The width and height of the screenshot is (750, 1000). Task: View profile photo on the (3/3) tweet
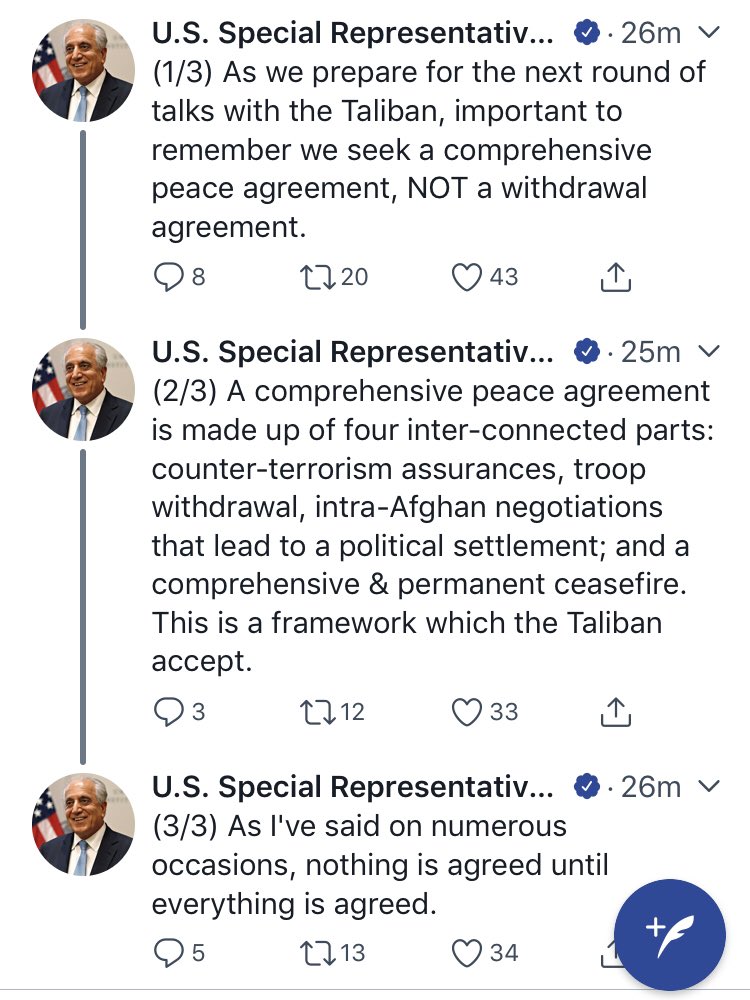(84, 825)
